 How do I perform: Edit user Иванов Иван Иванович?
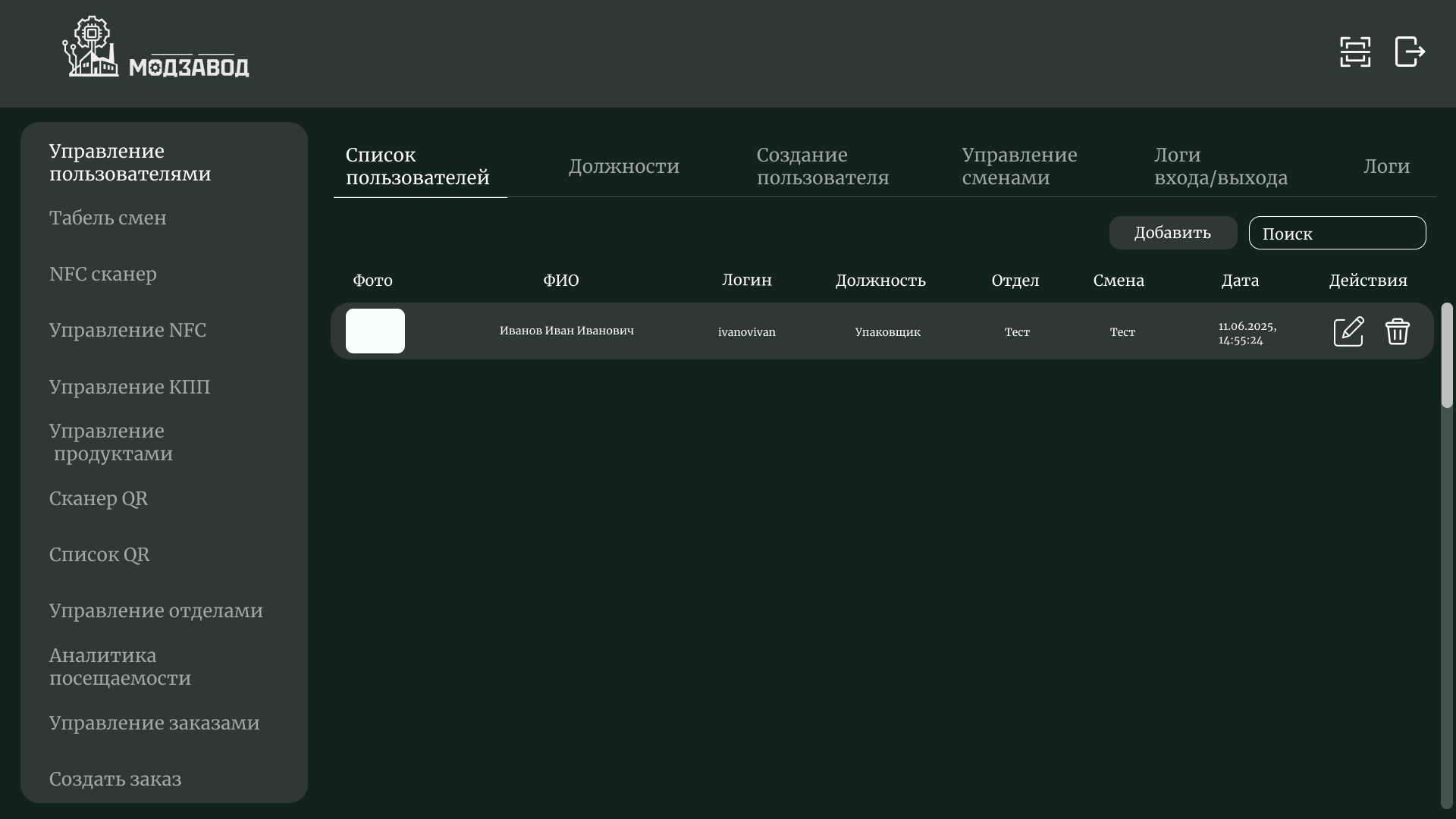tap(1348, 331)
